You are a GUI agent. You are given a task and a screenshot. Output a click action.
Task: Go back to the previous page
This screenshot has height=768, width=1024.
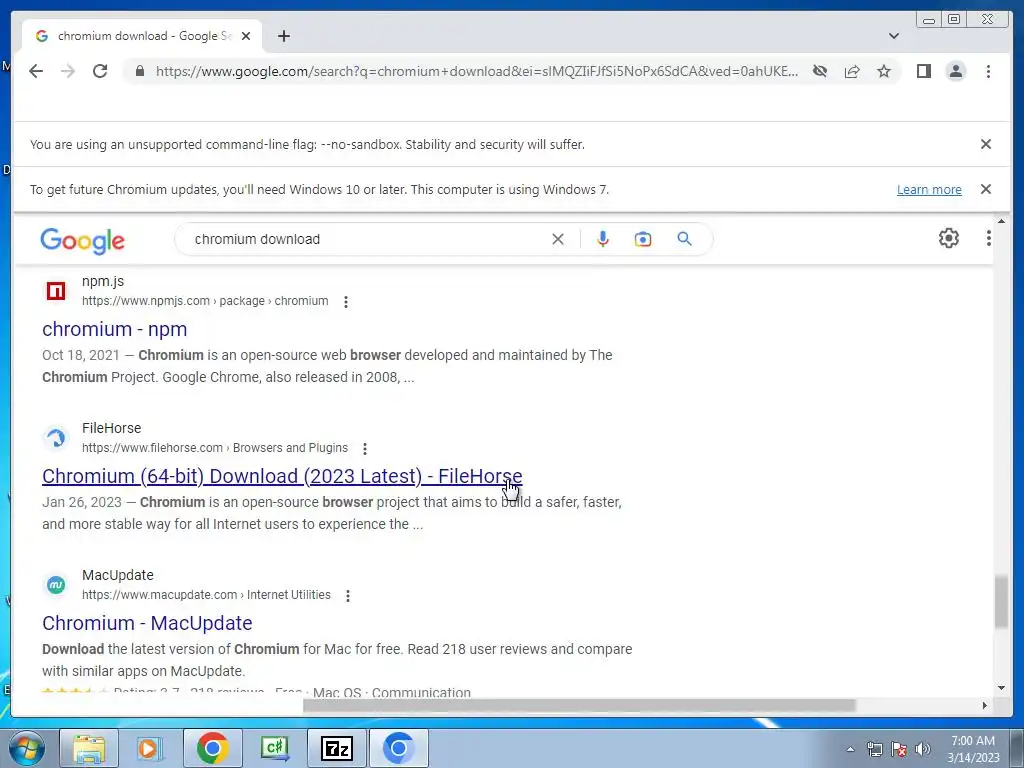[36, 71]
